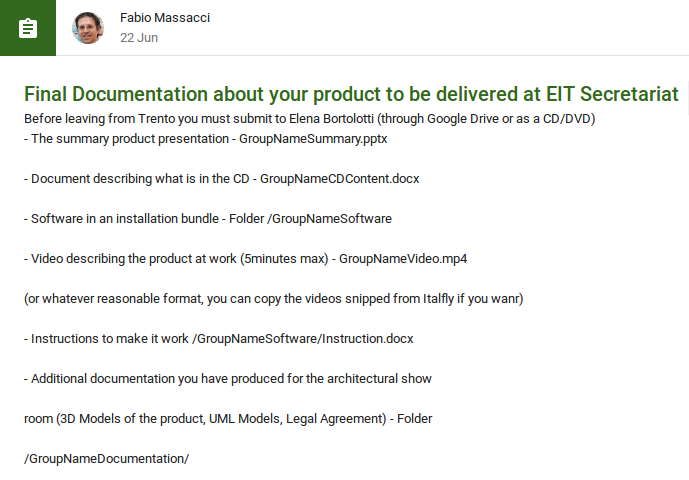Select the GroupNameVideo.mp4 filename text
689x480 pixels.
coord(403,259)
